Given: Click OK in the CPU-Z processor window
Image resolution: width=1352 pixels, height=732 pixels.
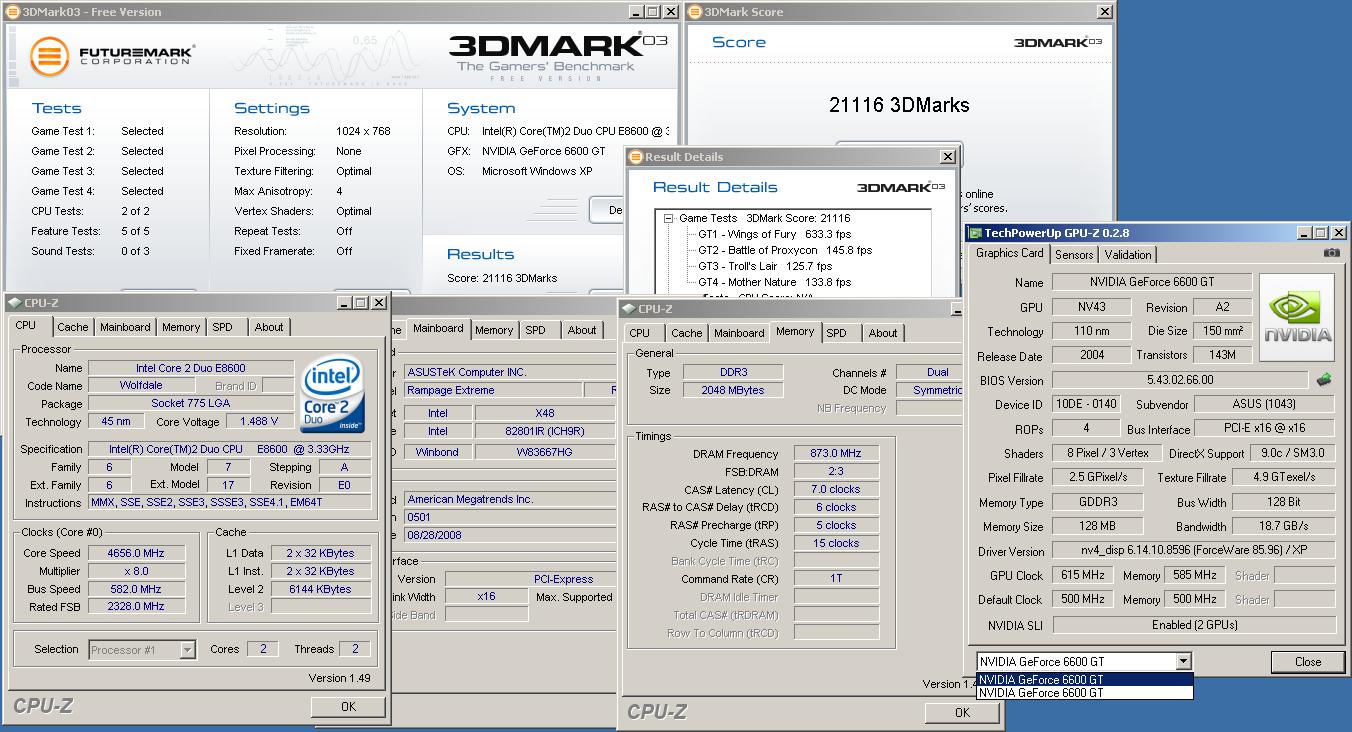Looking at the screenshot, I should [x=348, y=706].
